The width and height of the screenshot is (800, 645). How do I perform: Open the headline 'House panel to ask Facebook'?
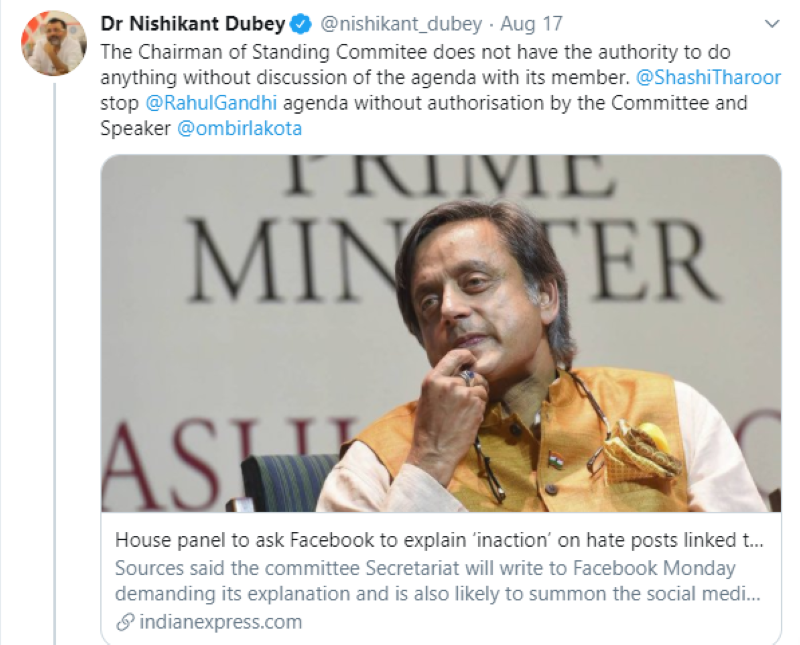click(x=438, y=541)
